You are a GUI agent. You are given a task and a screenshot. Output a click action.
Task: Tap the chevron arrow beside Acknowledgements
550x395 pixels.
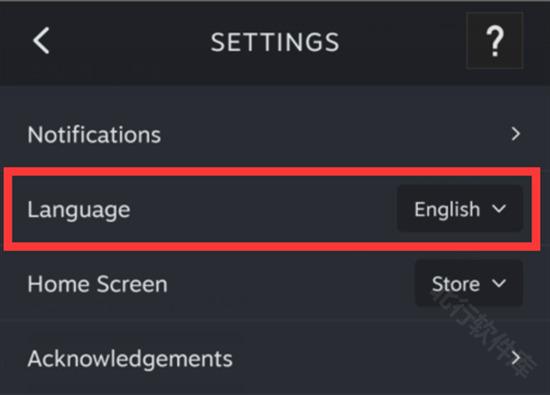coord(515,358)
